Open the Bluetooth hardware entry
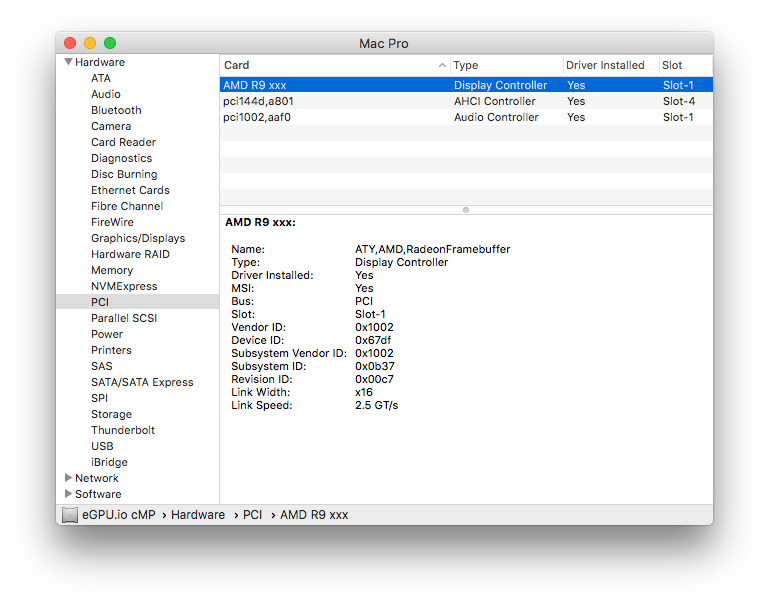Screen dimensions: 769x605 coord(116,110)
